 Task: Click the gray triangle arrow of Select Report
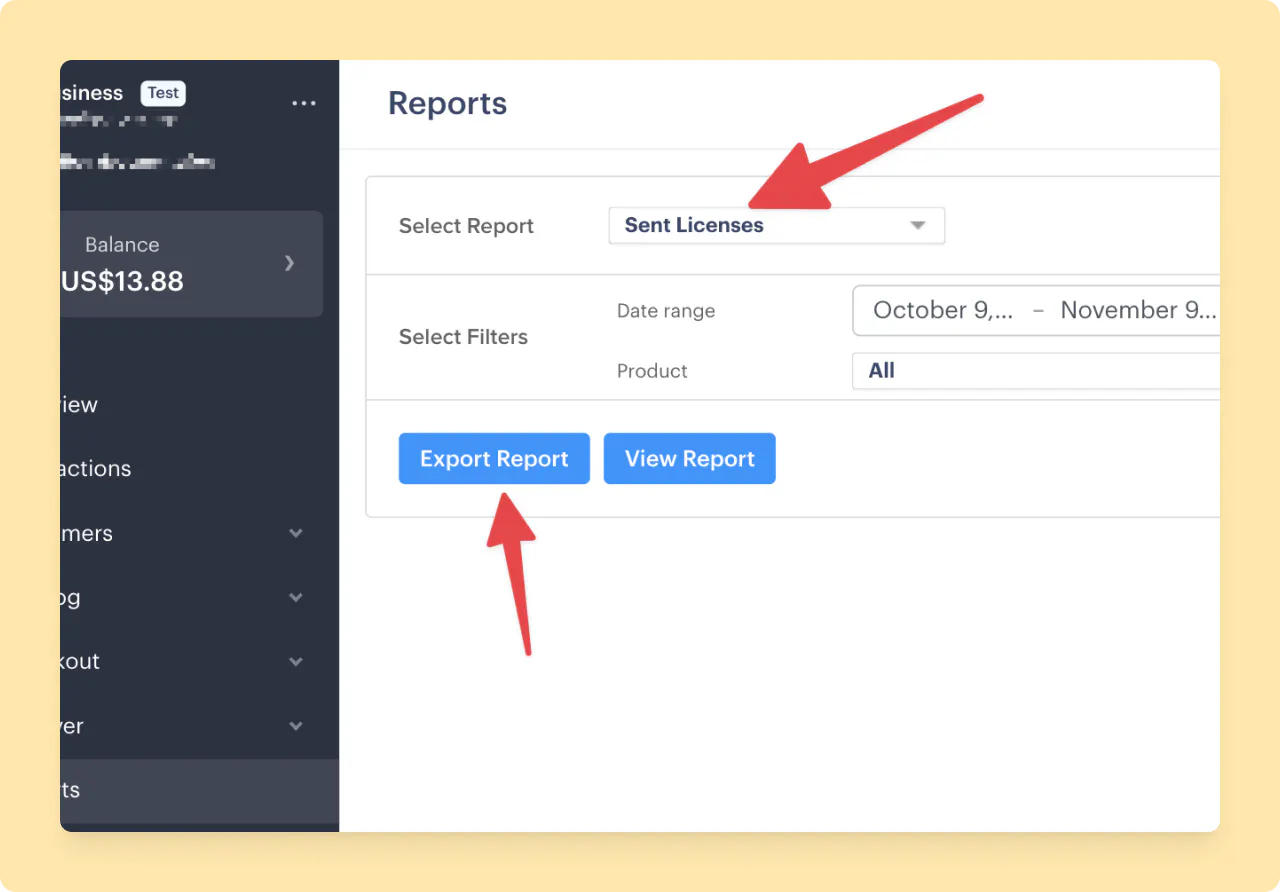click(917, 226)
